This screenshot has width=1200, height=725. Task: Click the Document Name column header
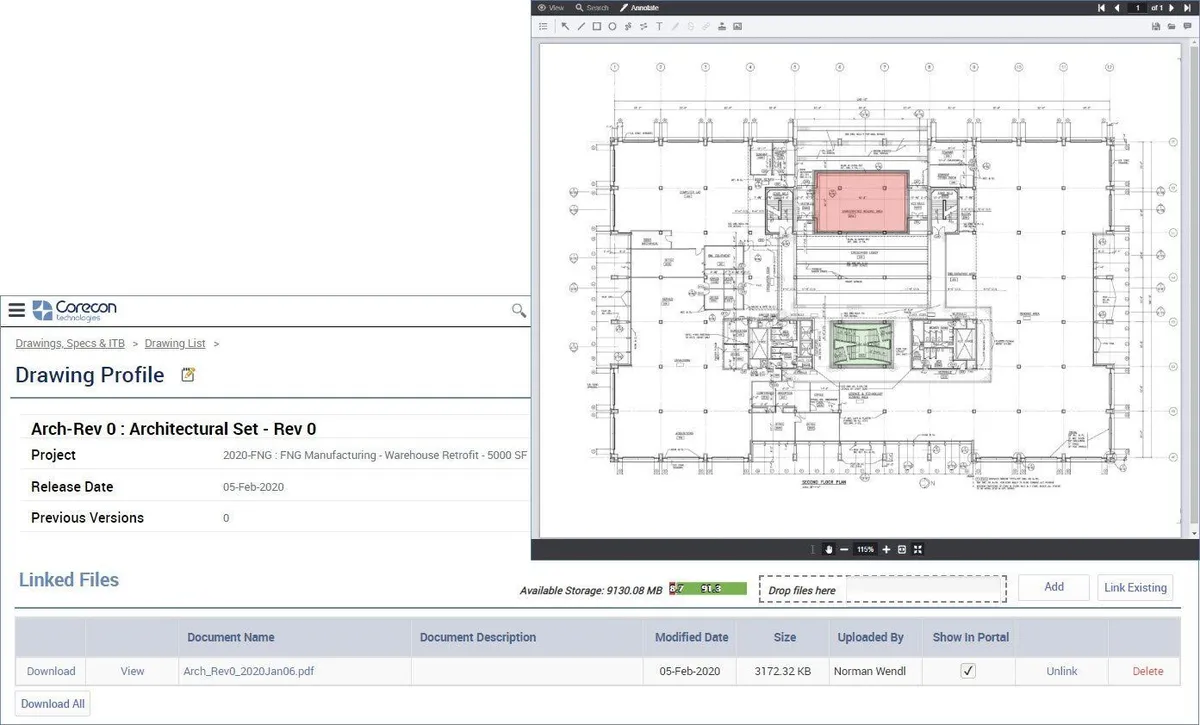tap(231, 637)
